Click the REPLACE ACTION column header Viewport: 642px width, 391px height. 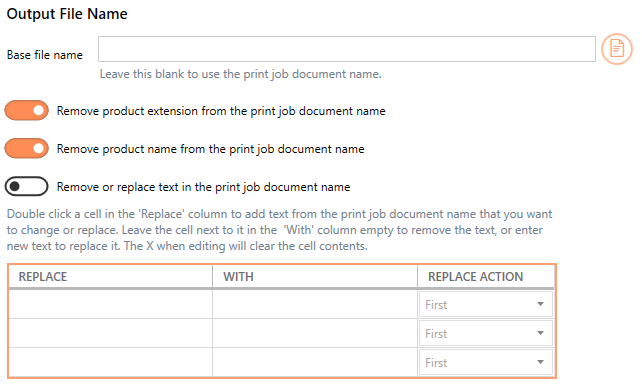point(486,277)
